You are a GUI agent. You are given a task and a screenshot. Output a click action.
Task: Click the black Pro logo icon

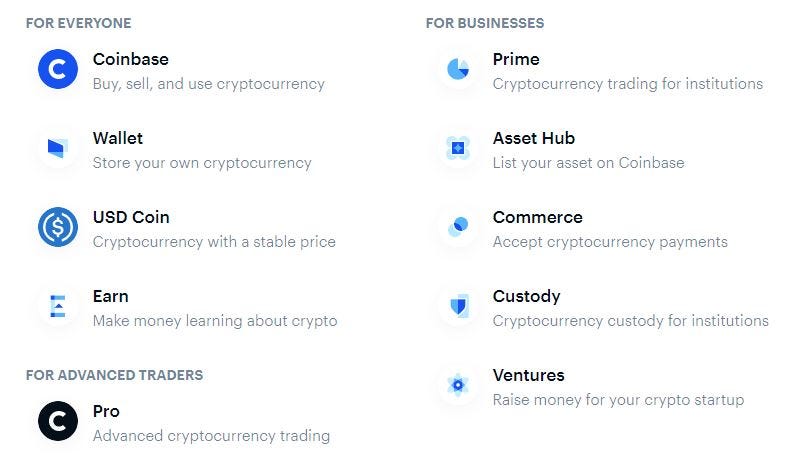[58, 421]
